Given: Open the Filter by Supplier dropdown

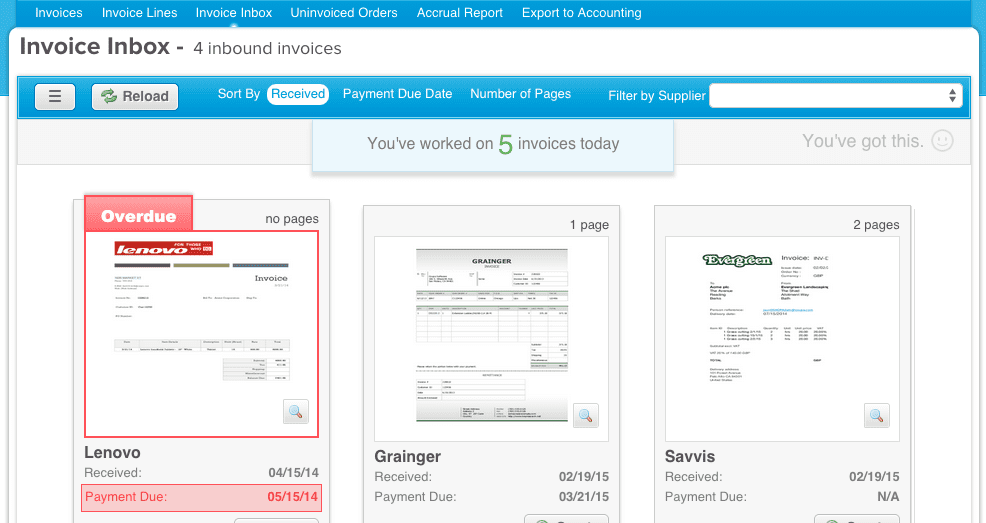Looking at the screenshot, I should (x=836, y=96).
